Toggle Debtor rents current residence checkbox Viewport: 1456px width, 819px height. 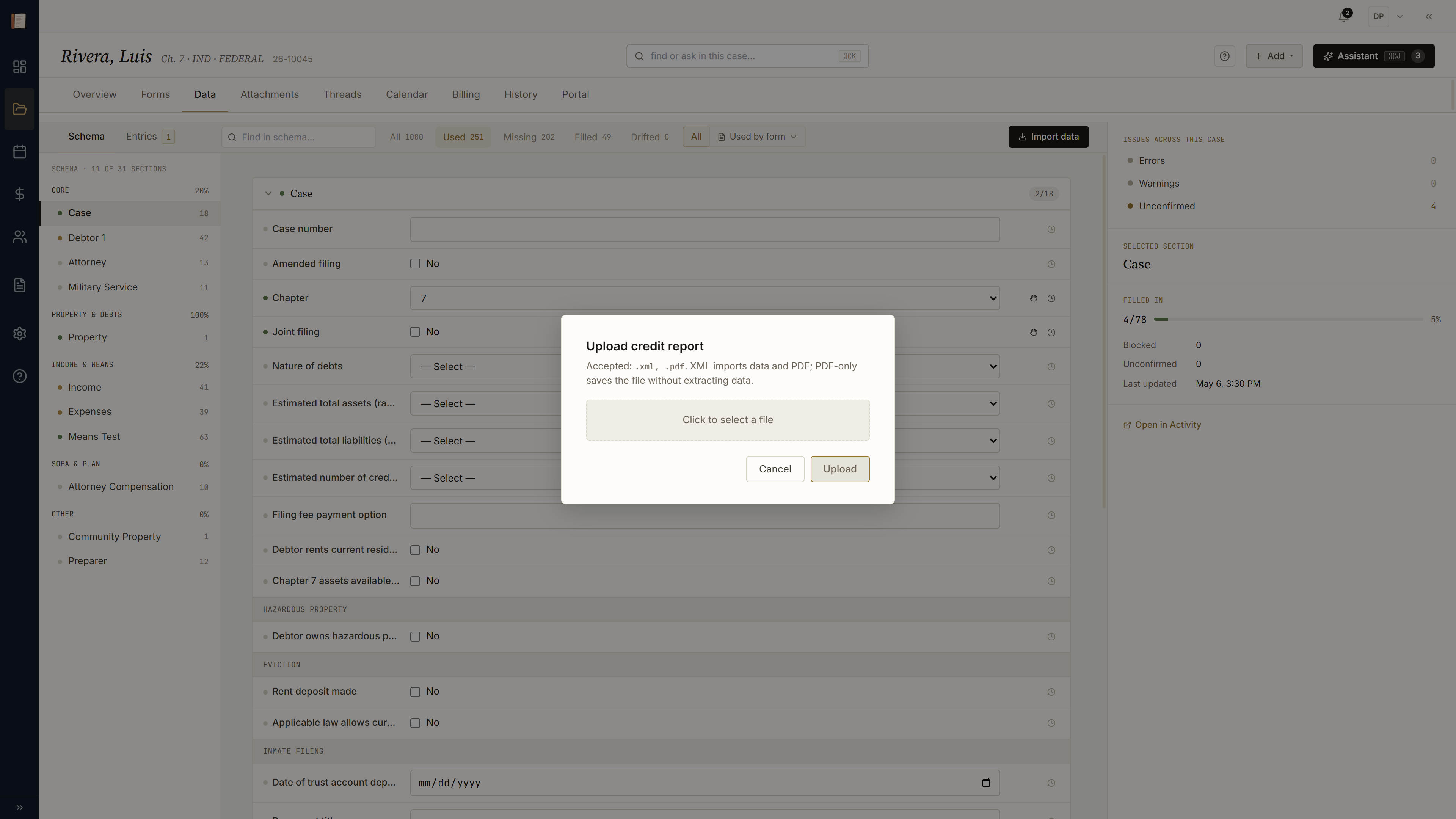click(415, 550)
